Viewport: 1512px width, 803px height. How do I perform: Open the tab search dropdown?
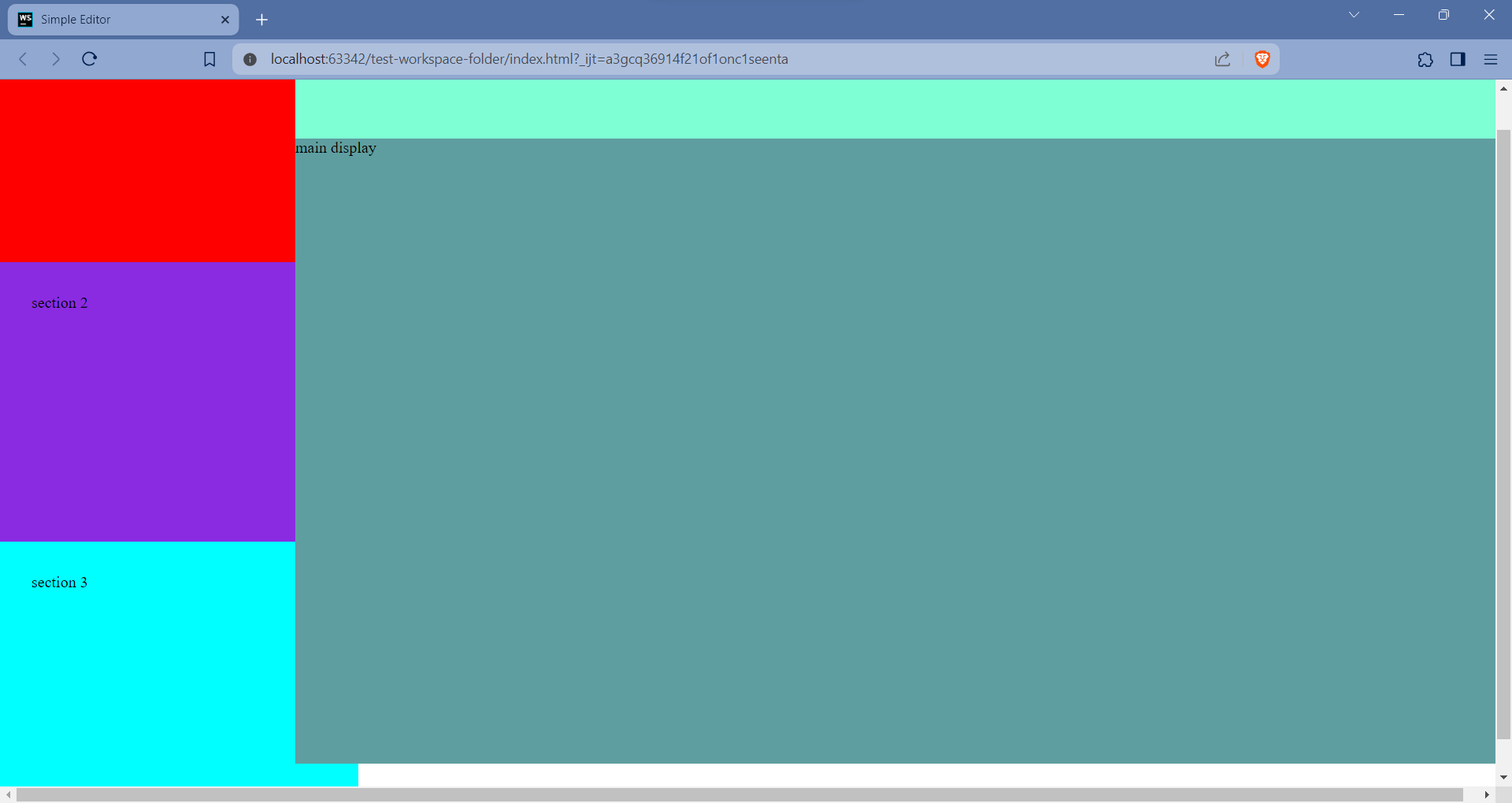pos(1354,15)
